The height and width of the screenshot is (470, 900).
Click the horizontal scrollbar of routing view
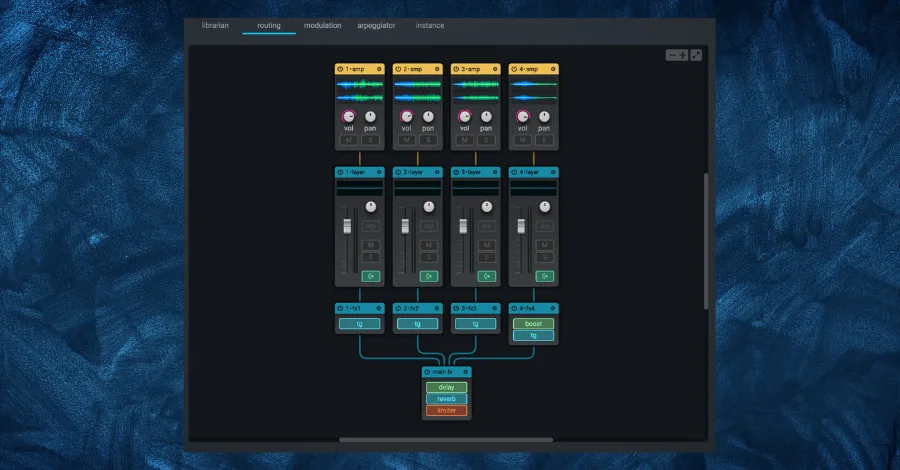click(x=446, y=440)
